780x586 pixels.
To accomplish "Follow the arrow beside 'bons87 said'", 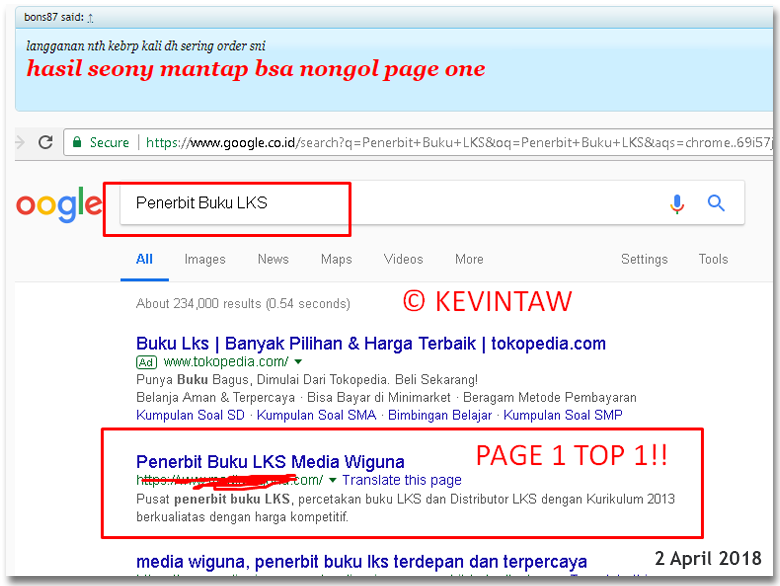I will (x=90, y=18).
